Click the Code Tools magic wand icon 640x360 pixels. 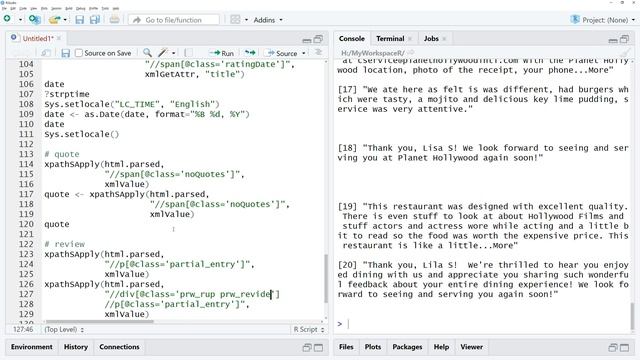(x=163, y=53)
